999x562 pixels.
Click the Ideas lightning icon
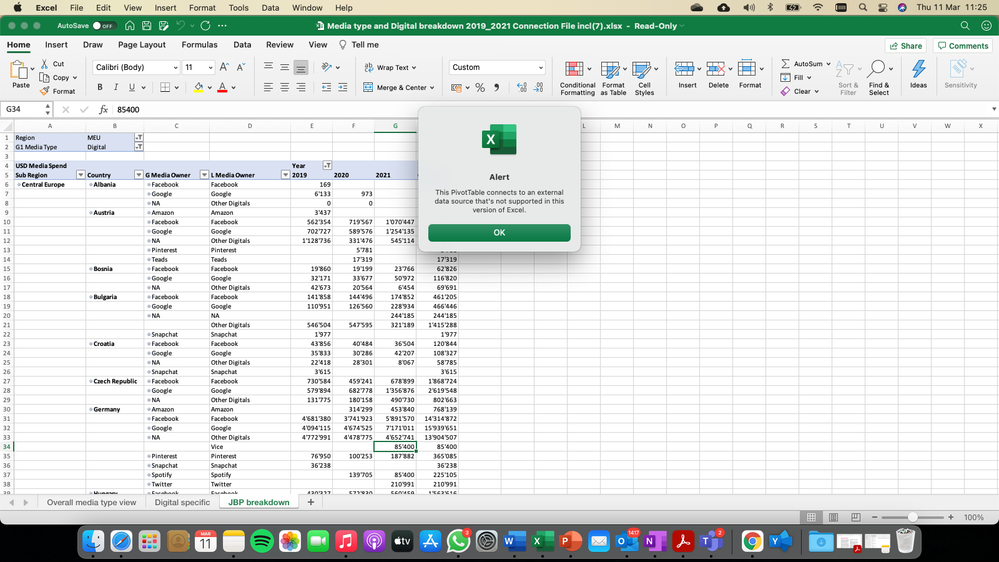(x=918, y=69)
